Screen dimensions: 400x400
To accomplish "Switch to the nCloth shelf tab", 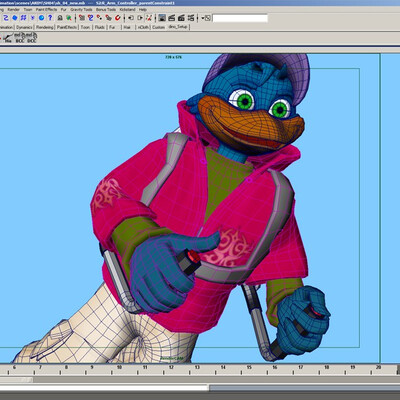I will point(144,27).
